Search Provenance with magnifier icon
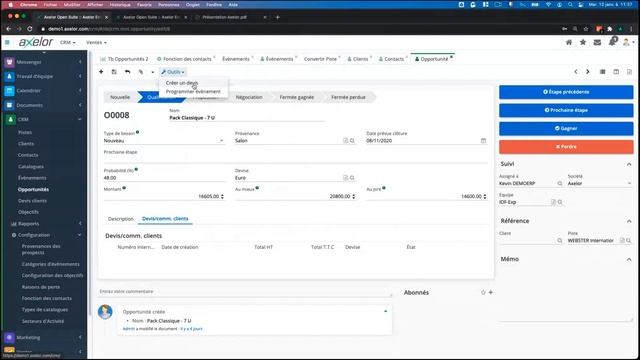The height and width of the screenshot is (360, 640). pyautogui.click(x=352, y=141)
